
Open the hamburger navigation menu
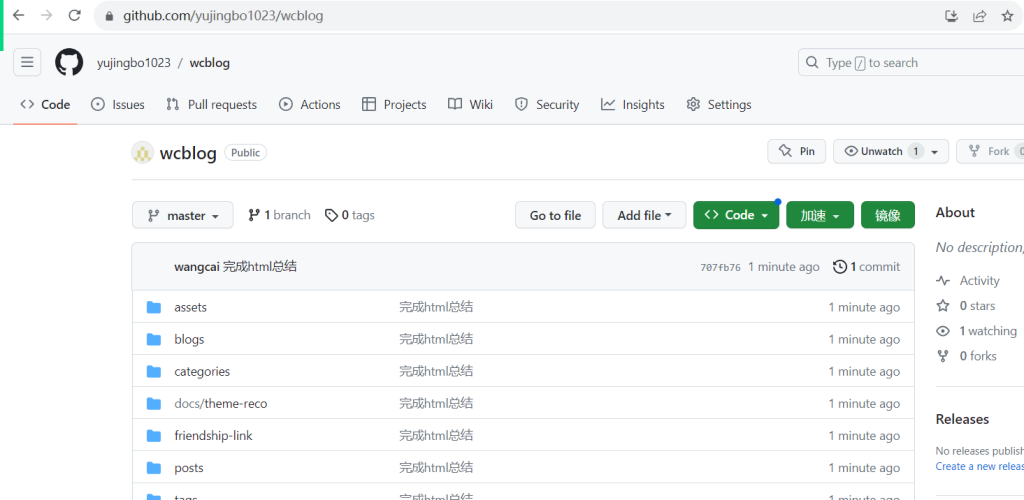click(27, 63)
